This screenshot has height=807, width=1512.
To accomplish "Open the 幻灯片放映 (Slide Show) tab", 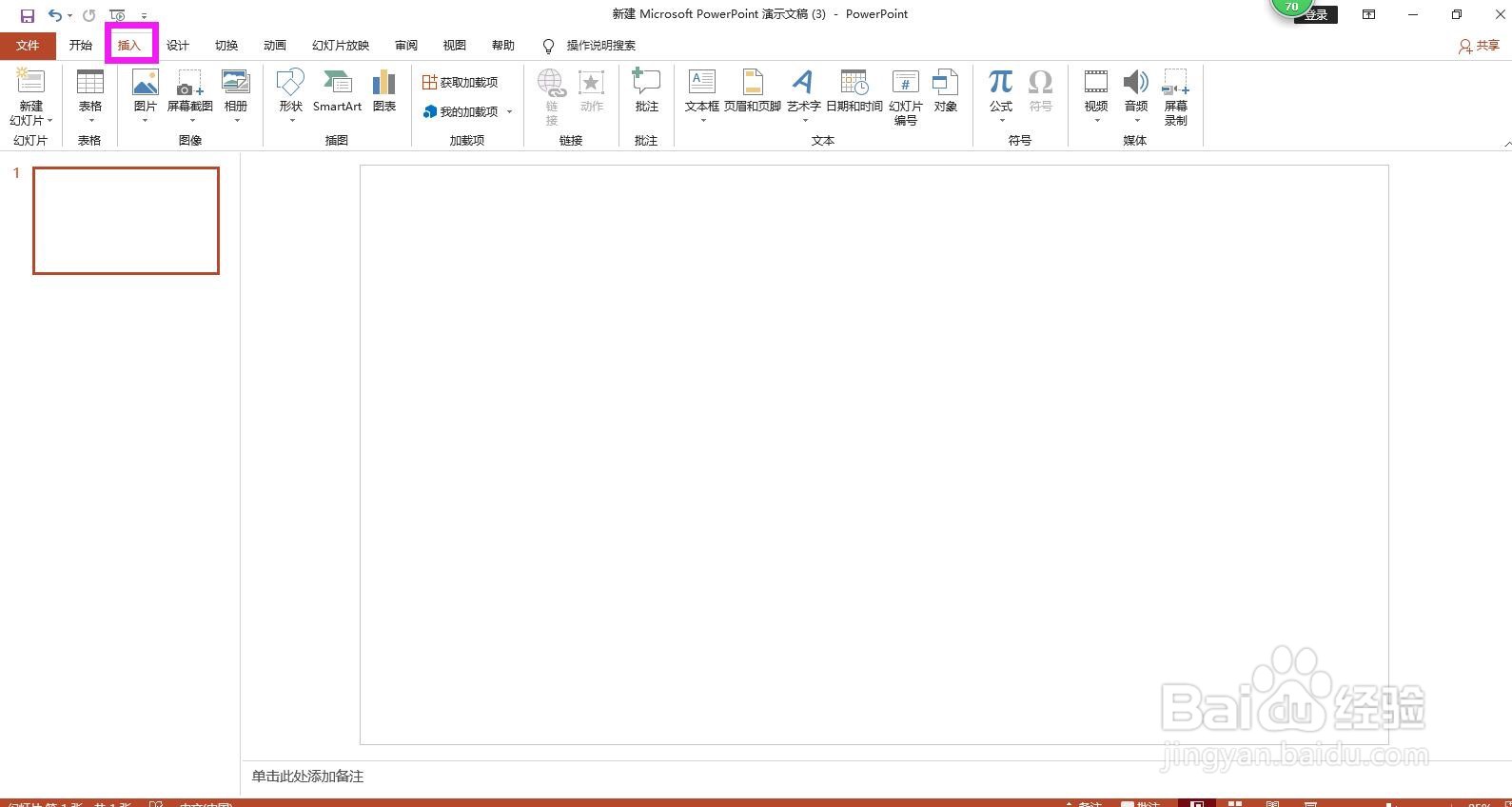I will point(341,46).
